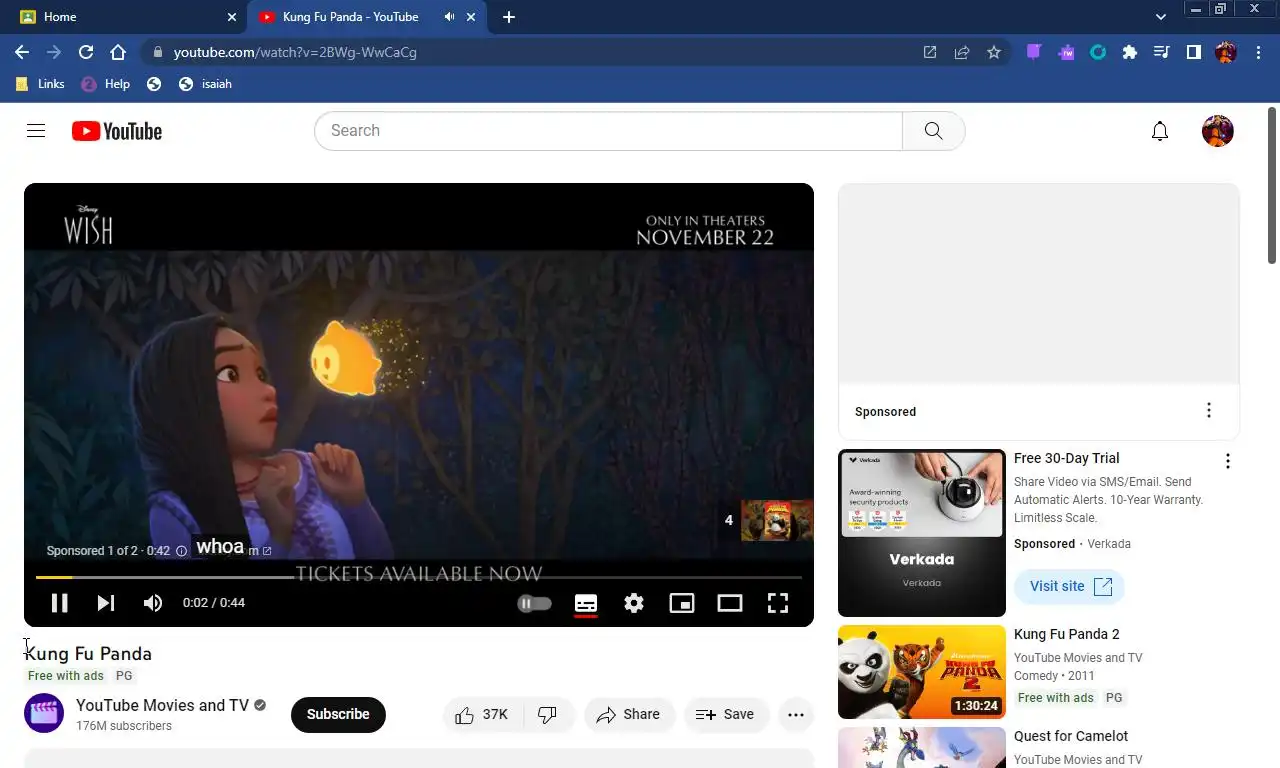
Task: Dislike the Kung Fu Panda video
Action: [548, 715]
